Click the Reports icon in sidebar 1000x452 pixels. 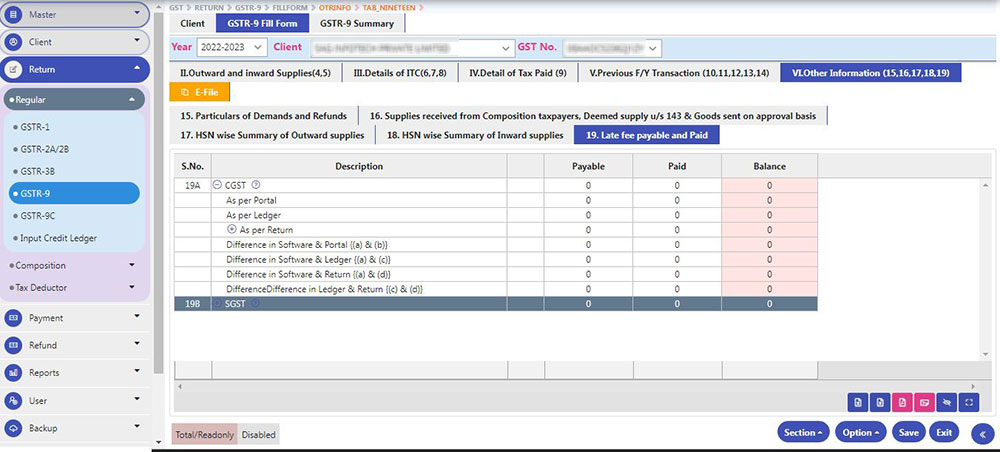pyautogui.click(x=14, y=373)
